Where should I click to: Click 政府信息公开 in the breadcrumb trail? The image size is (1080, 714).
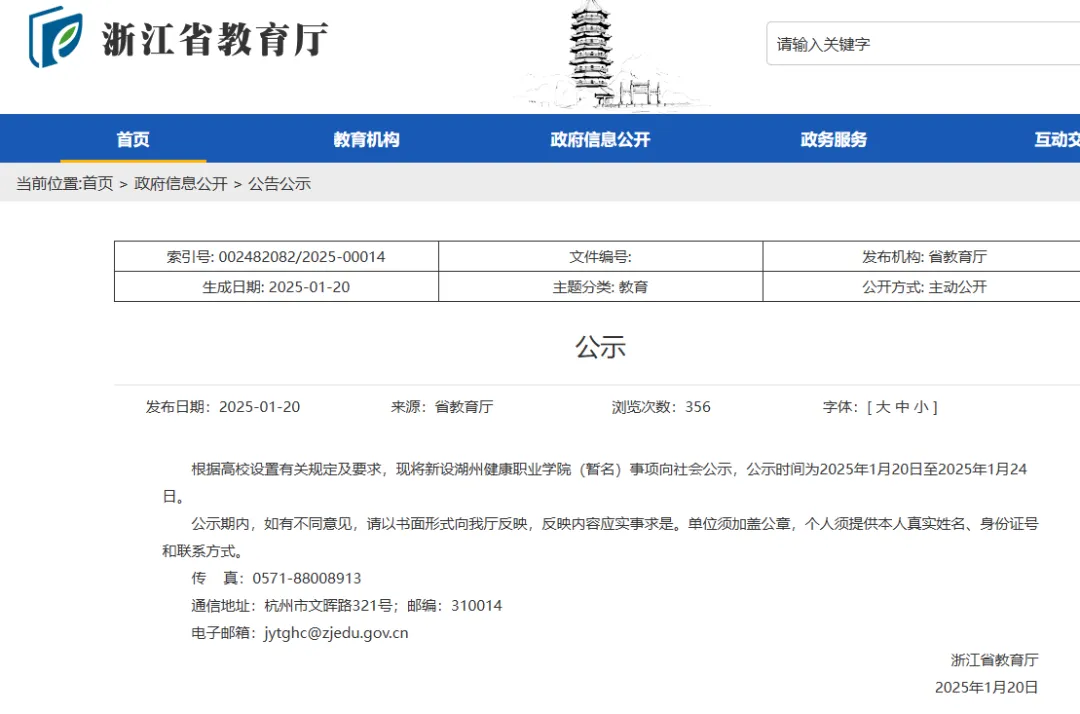[181, 184]
